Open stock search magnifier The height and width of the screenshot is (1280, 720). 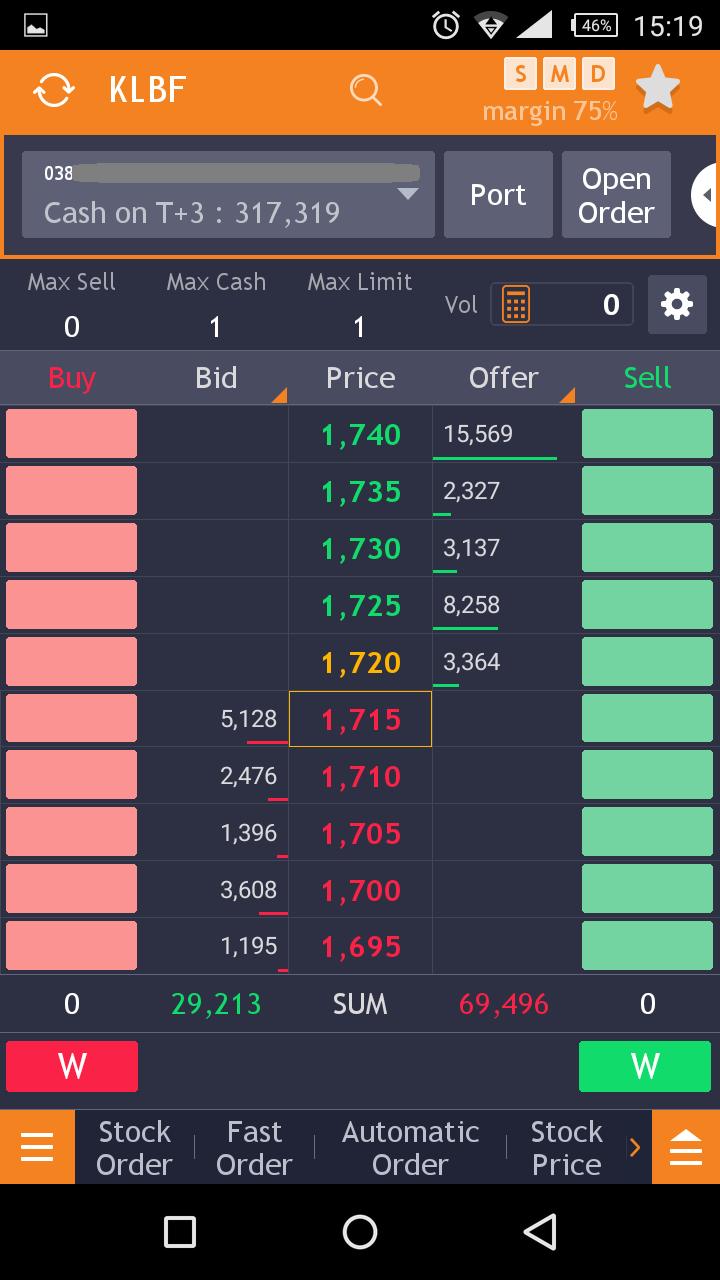click(x=366, y=90)
